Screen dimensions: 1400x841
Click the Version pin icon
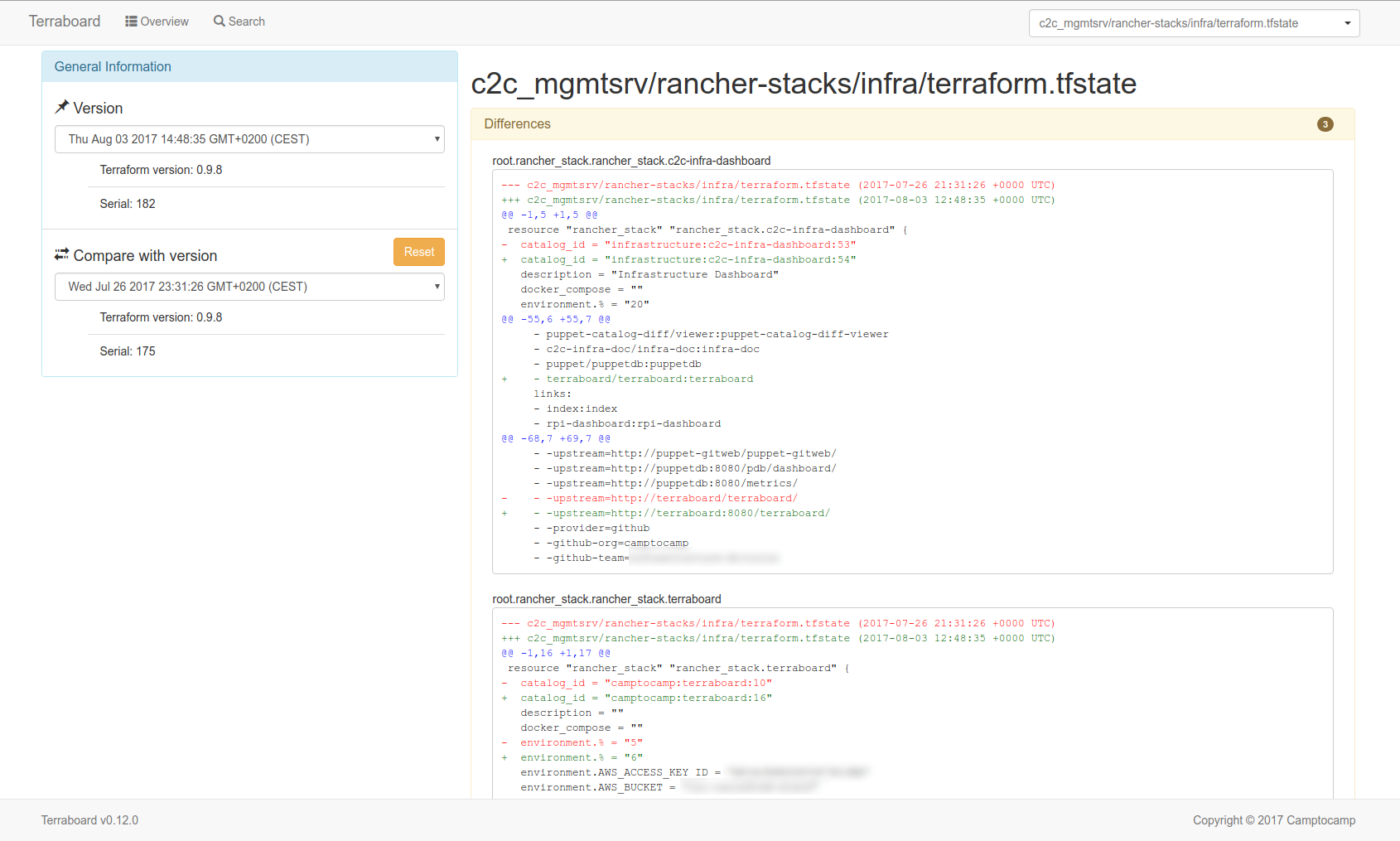point(62,107)
